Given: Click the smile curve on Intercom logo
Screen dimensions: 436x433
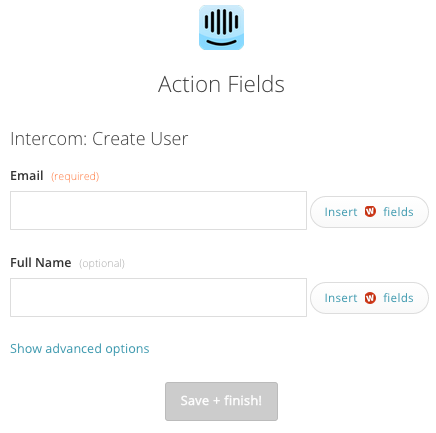Looking at the screenshot, I should click(x=221, y=43).
